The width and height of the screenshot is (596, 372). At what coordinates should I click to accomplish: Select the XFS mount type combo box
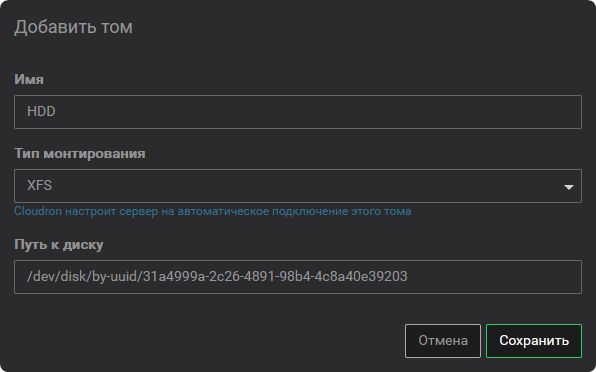(298, 186)
